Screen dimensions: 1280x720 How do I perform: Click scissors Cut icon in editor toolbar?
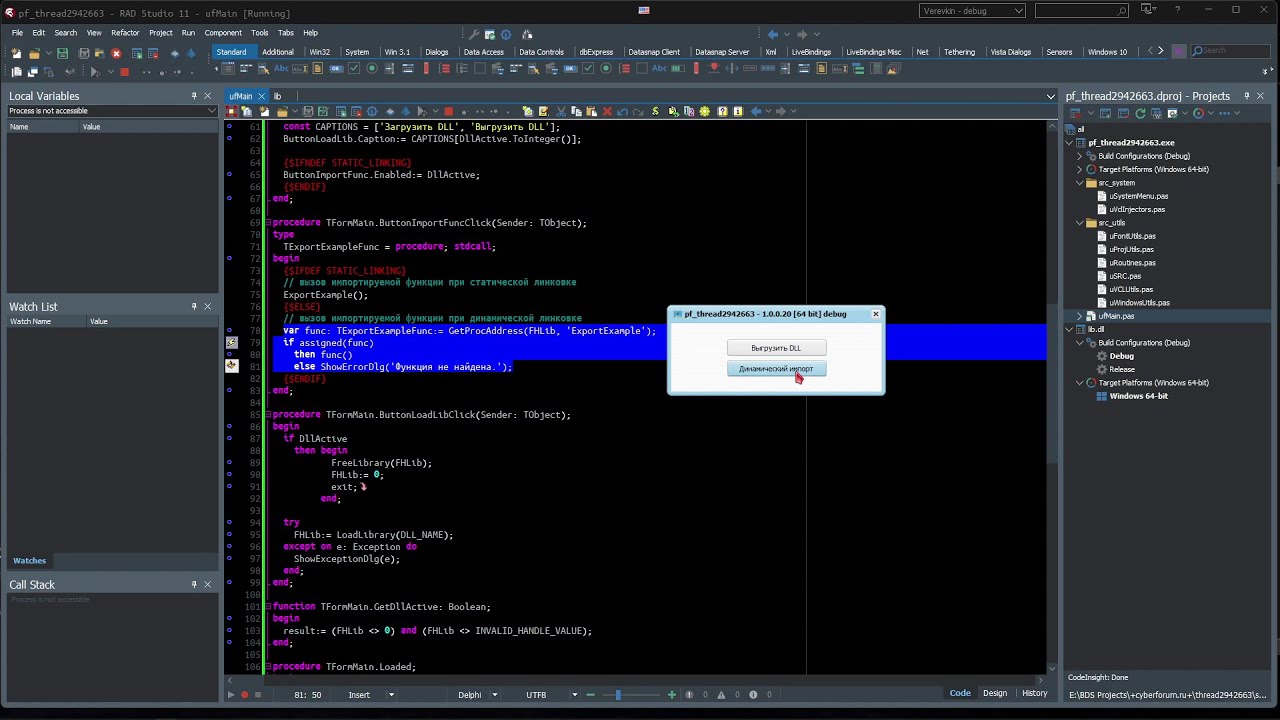click(561, 111)
